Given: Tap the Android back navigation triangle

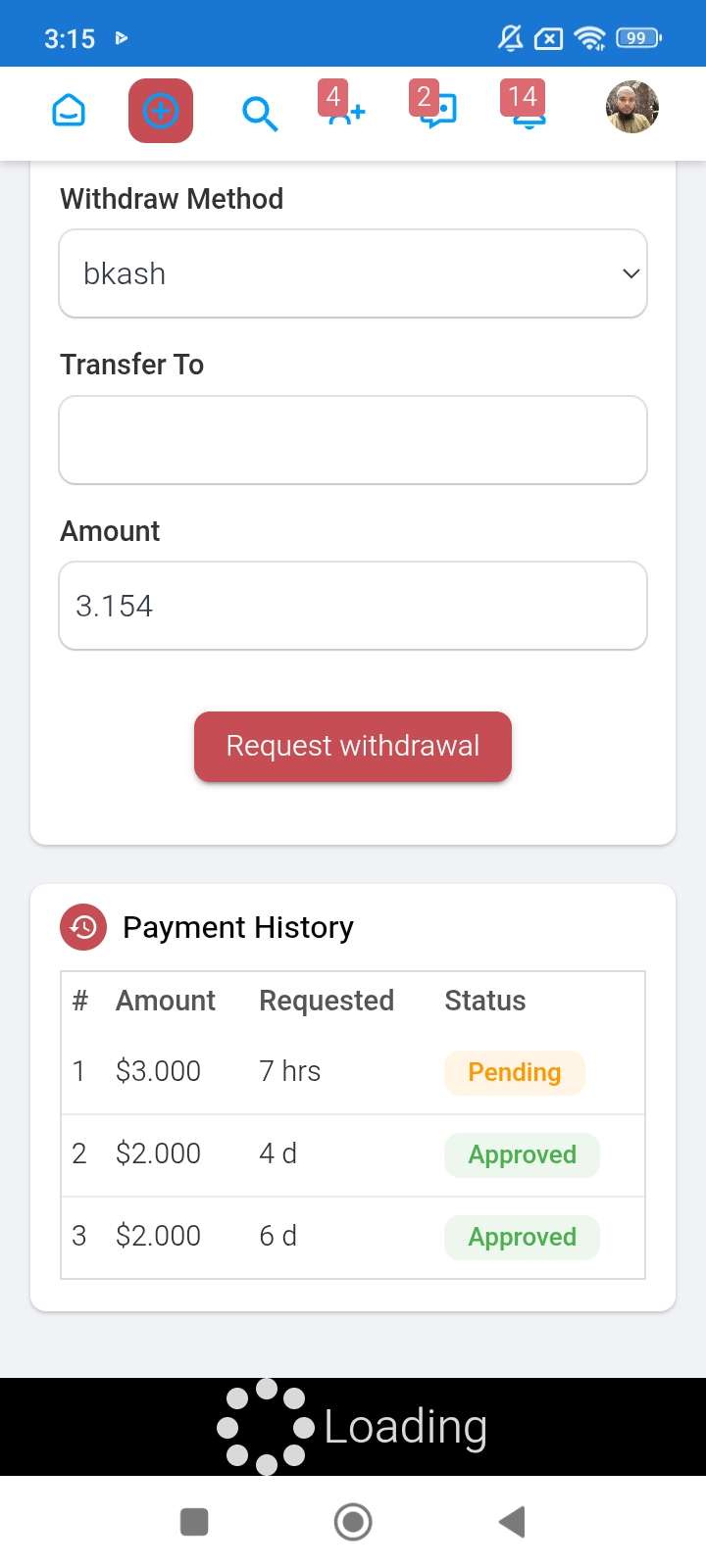Looking at the screenshot, I should pyautogui.click(x=512, y=1522).
